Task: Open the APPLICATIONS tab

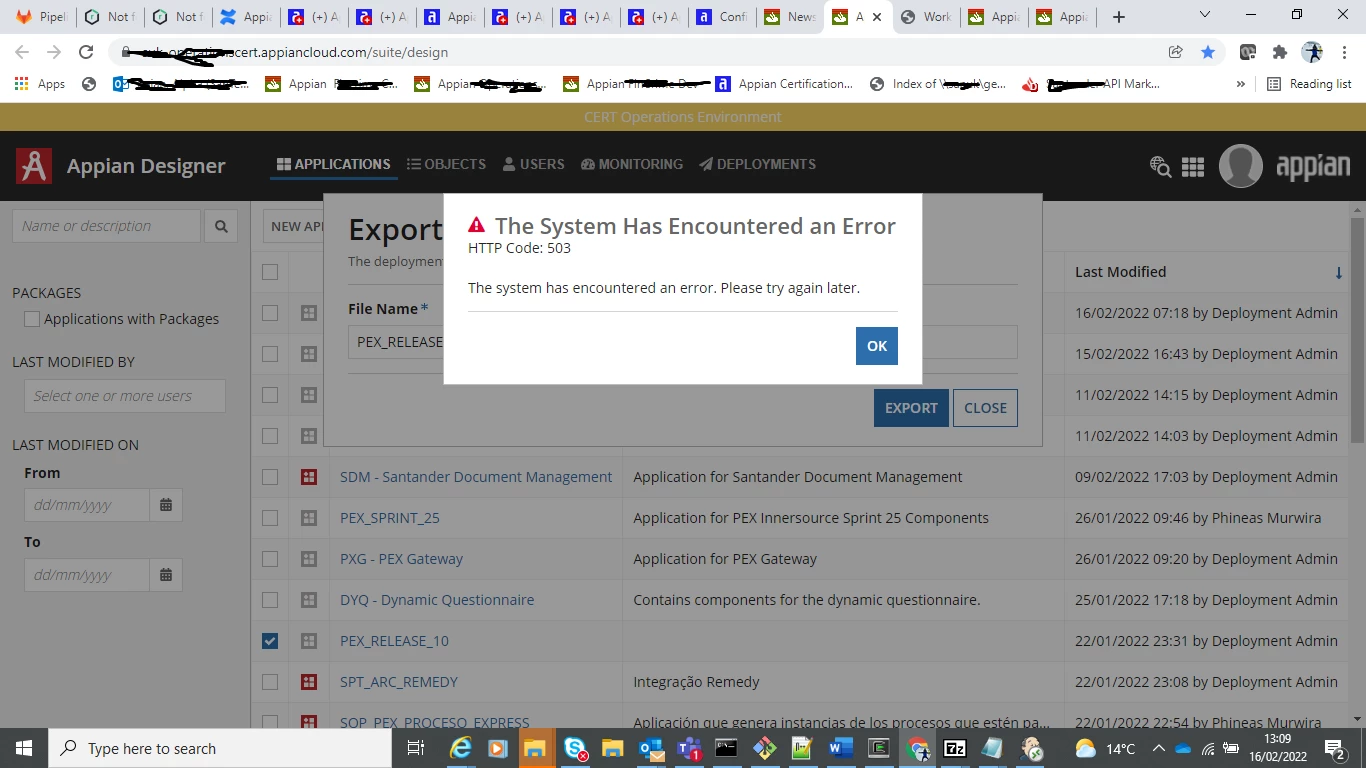Action: tap(334, 164)
